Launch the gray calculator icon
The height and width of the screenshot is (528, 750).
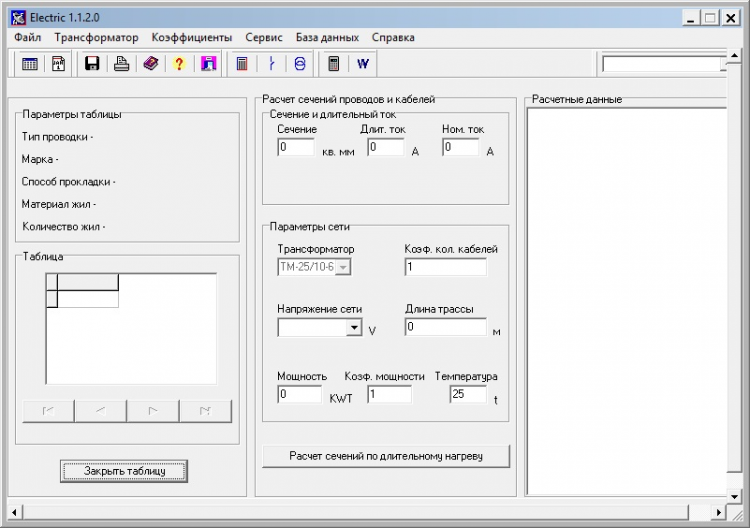pos(334,64)
